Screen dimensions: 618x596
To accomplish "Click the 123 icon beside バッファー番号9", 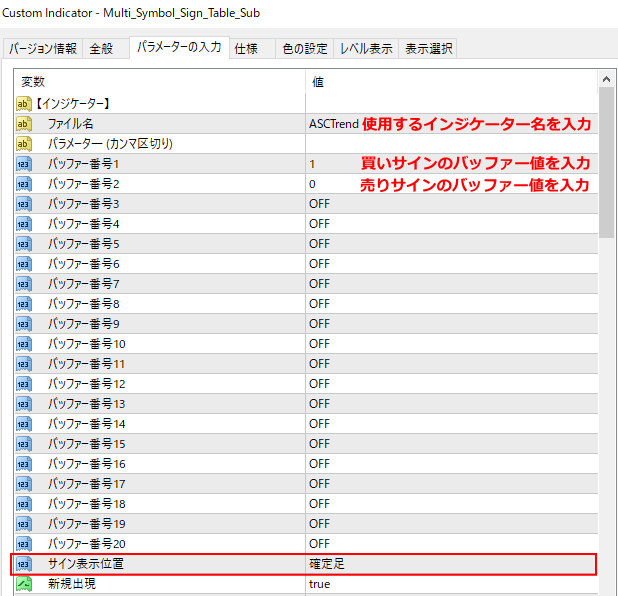I will tap(24, 324).
